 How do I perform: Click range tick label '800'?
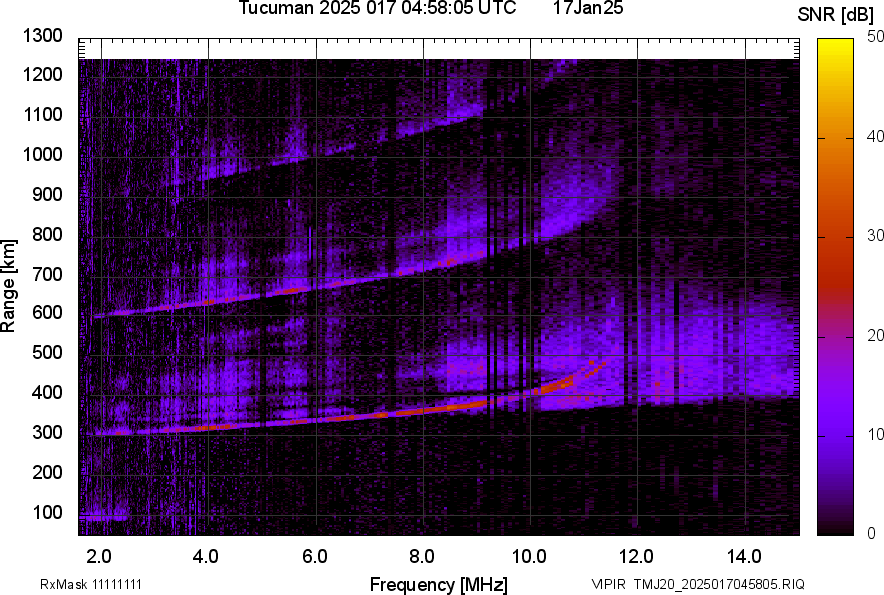(47, 233)
